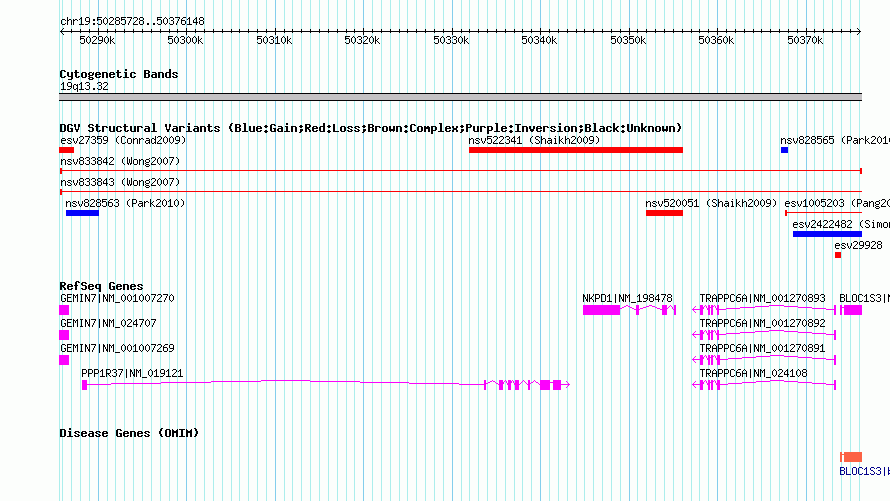
Task: Select the nsv833842 (Wong2007) red line
Action: coord(461,171)
